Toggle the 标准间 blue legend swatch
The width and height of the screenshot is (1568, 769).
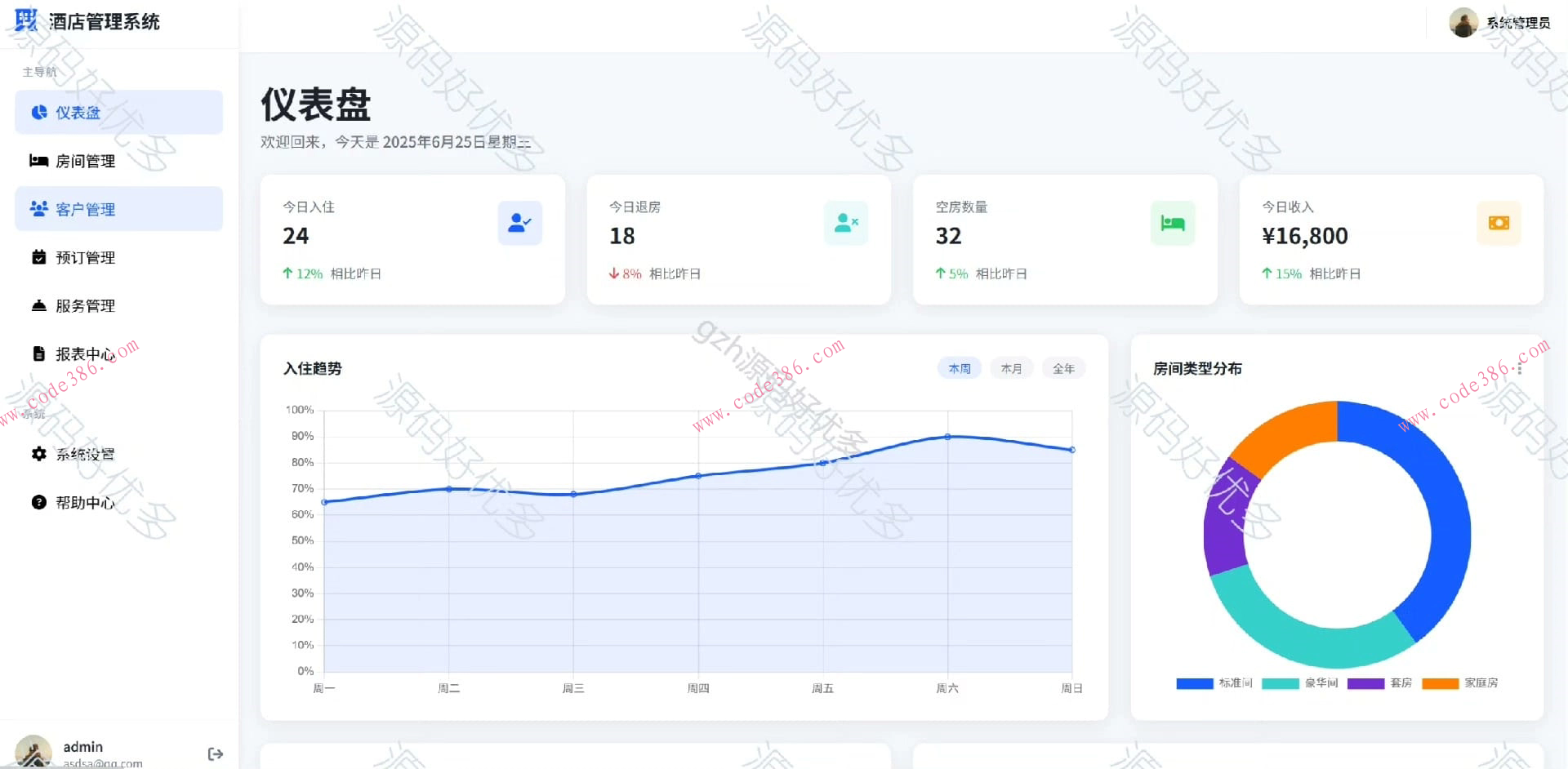click(x=1194, y=683)
